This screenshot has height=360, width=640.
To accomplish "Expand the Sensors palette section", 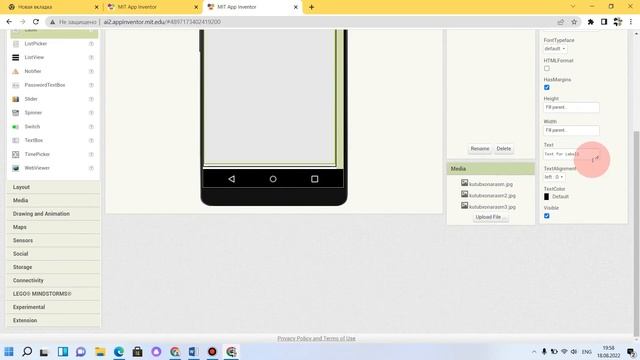I will click(53, 240).
